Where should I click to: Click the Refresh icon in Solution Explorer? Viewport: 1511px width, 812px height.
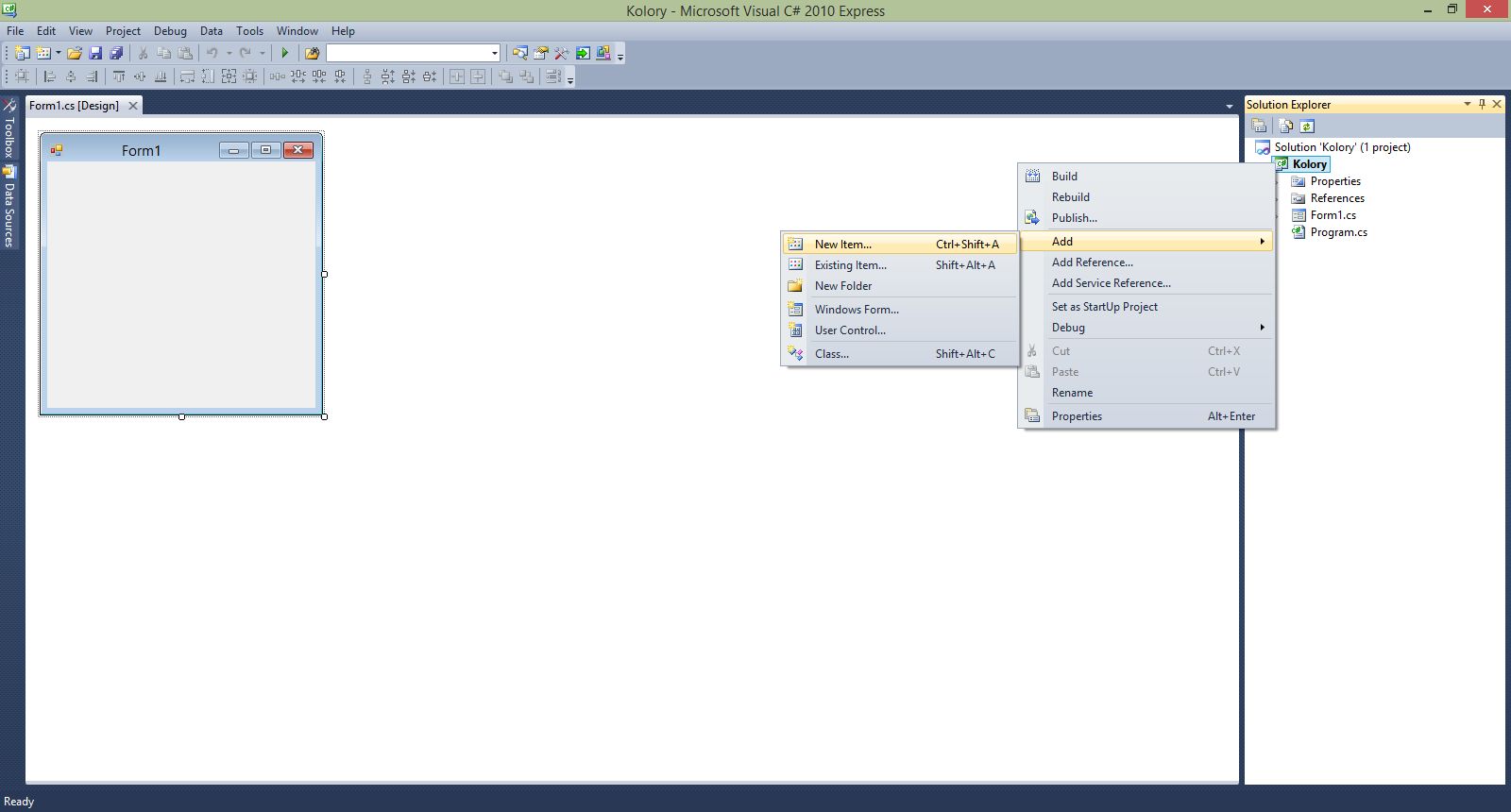(1307, 126)
